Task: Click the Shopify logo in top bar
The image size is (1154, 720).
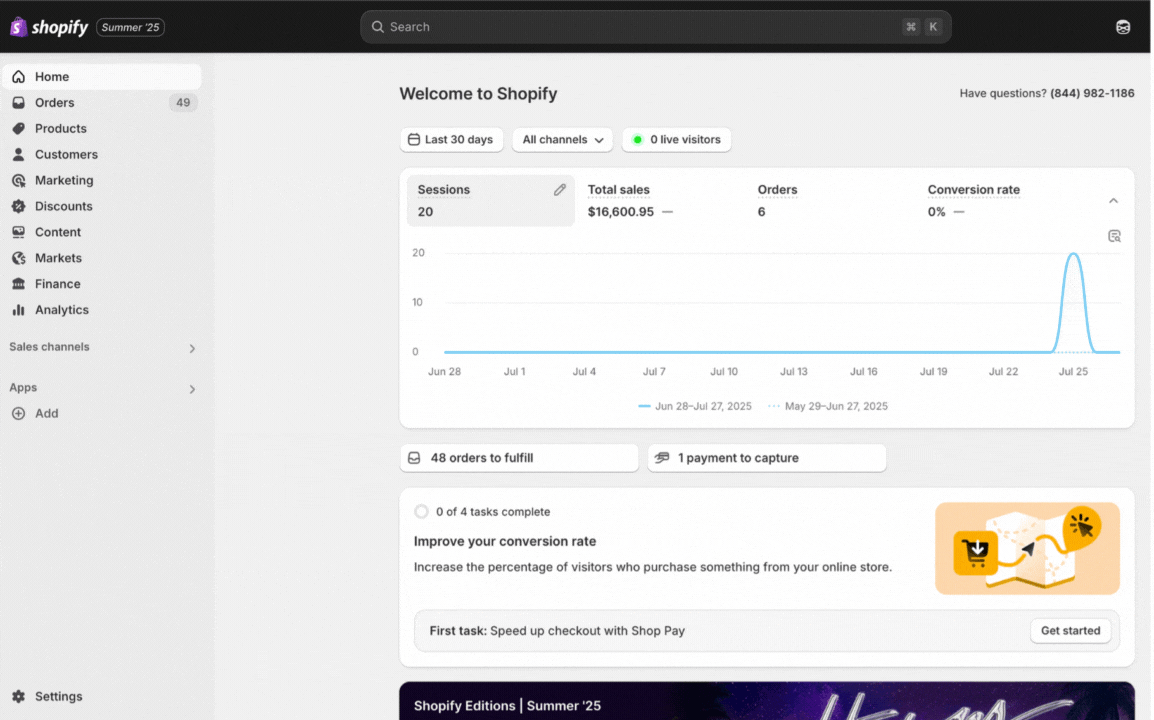Action: 49,27
